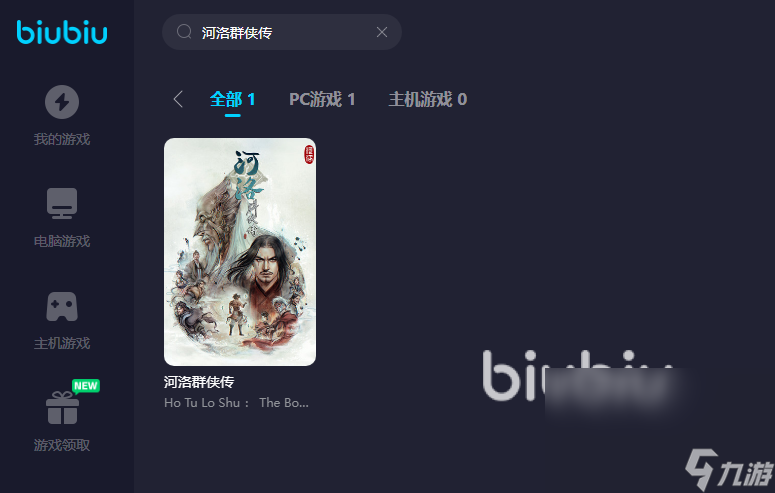Click the green NEW badge

[x=86, y=386]
